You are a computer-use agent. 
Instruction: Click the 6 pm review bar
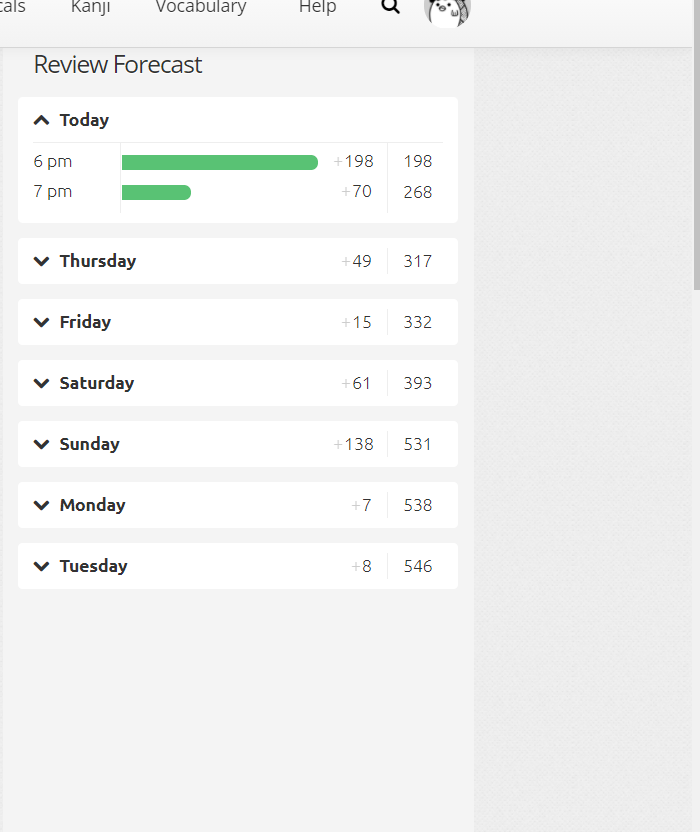click(219, 162)
